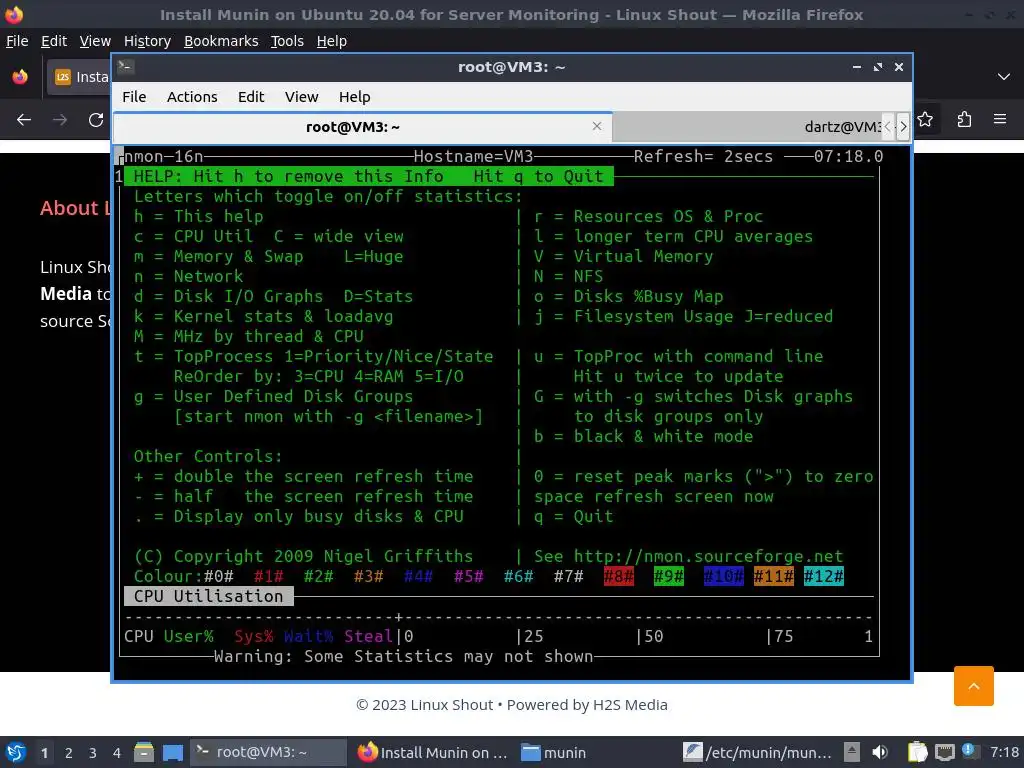Click 'http://nmon.sourceforge.net' text in terminal

[708, 556]
